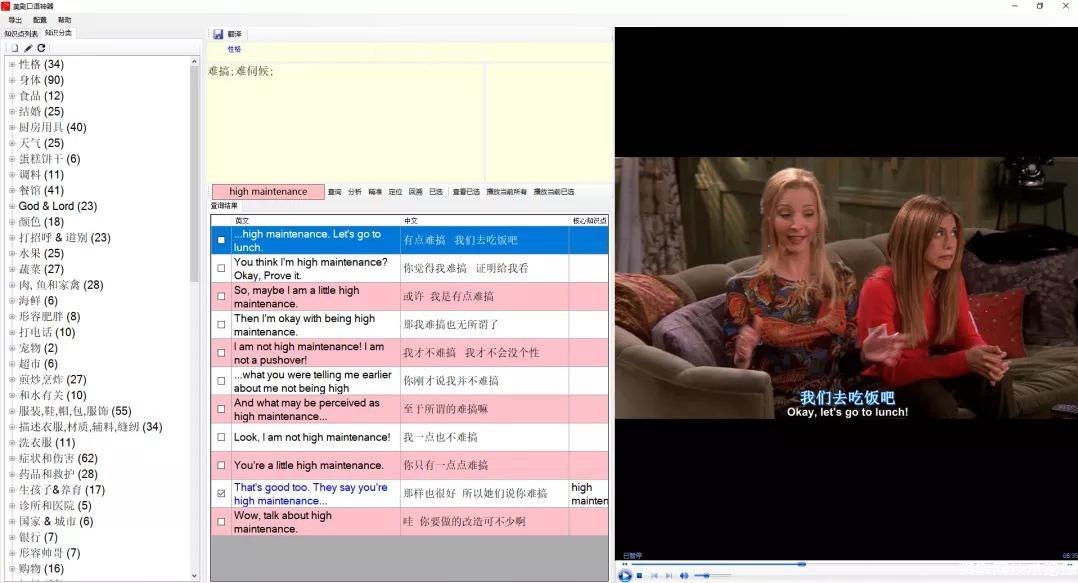Click the blue floppy disk save icon
Viewport: 1078px width, 583px height.
pos(218,34)
